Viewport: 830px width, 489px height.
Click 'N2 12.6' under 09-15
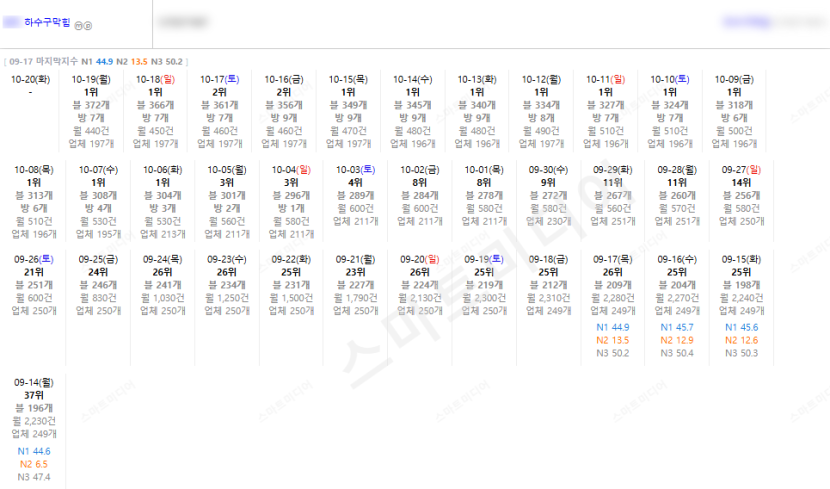tap(741, 340)
